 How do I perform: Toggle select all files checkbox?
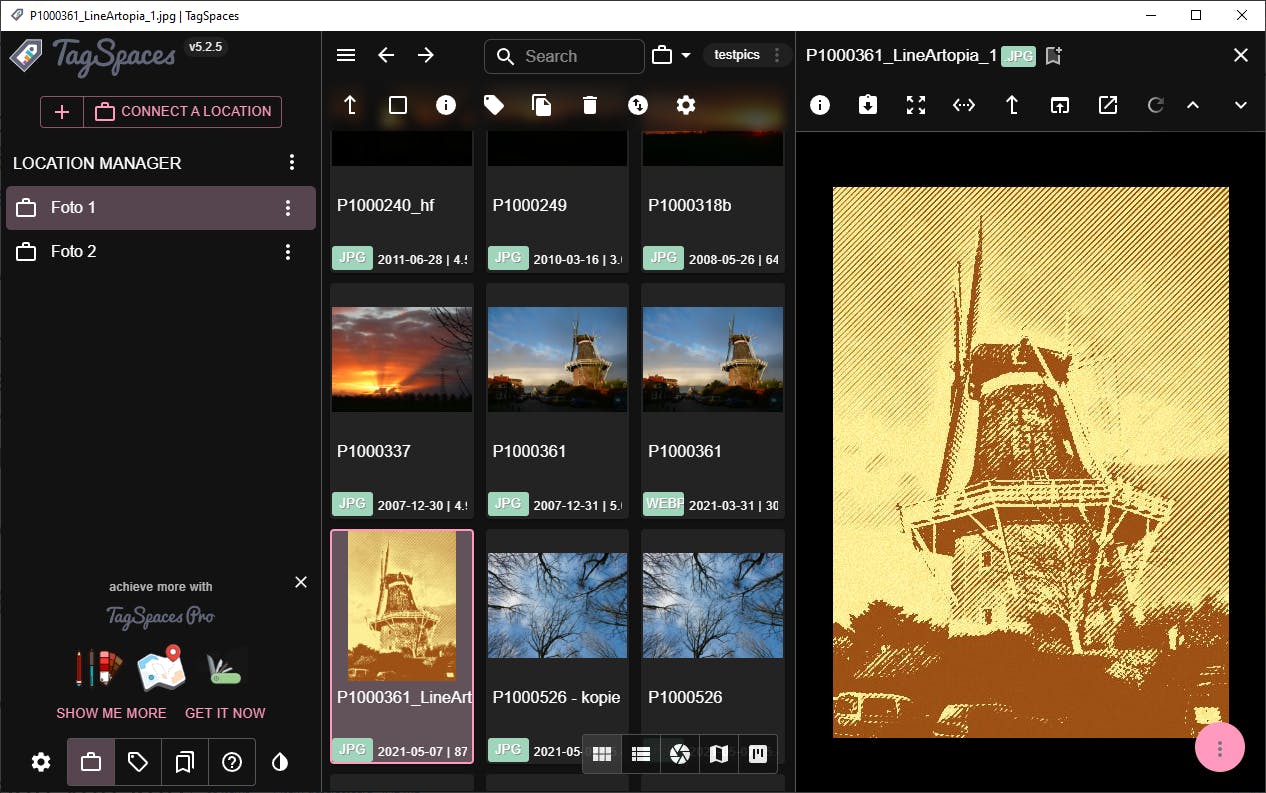[x=398, y=104]
